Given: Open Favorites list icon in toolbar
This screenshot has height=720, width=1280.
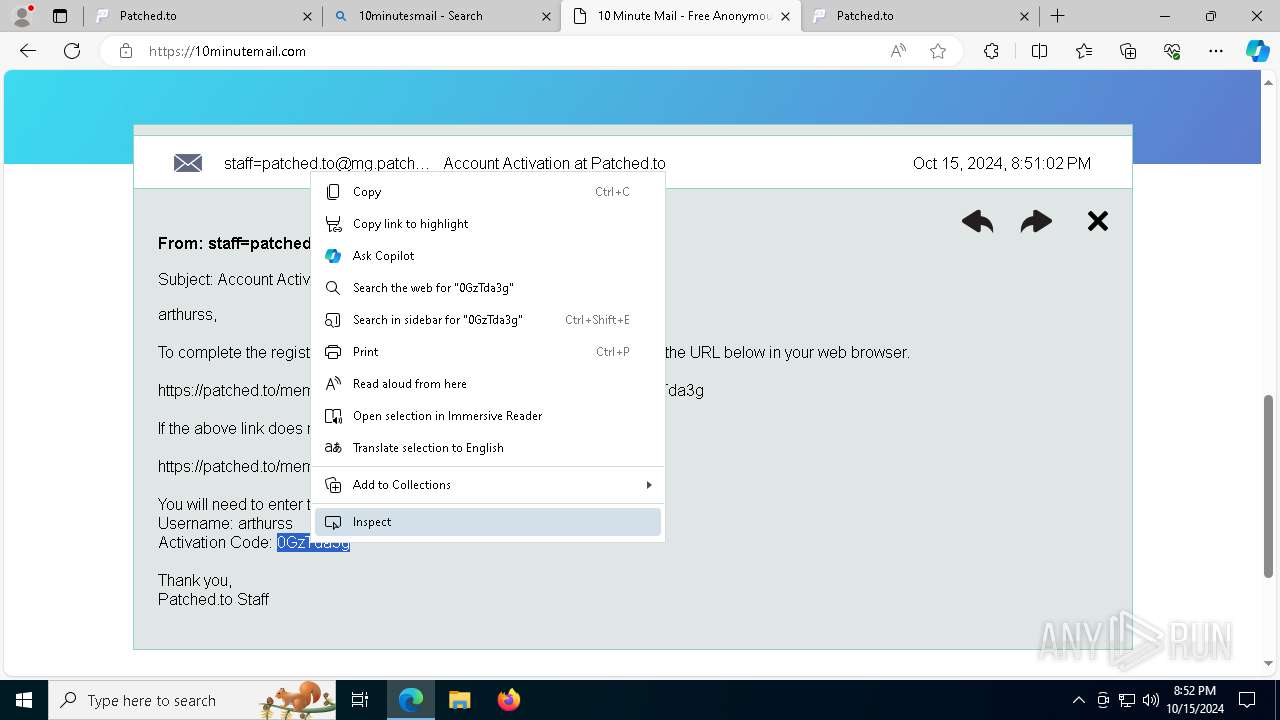Looking at the screenshot, I should coord(1084,51).
